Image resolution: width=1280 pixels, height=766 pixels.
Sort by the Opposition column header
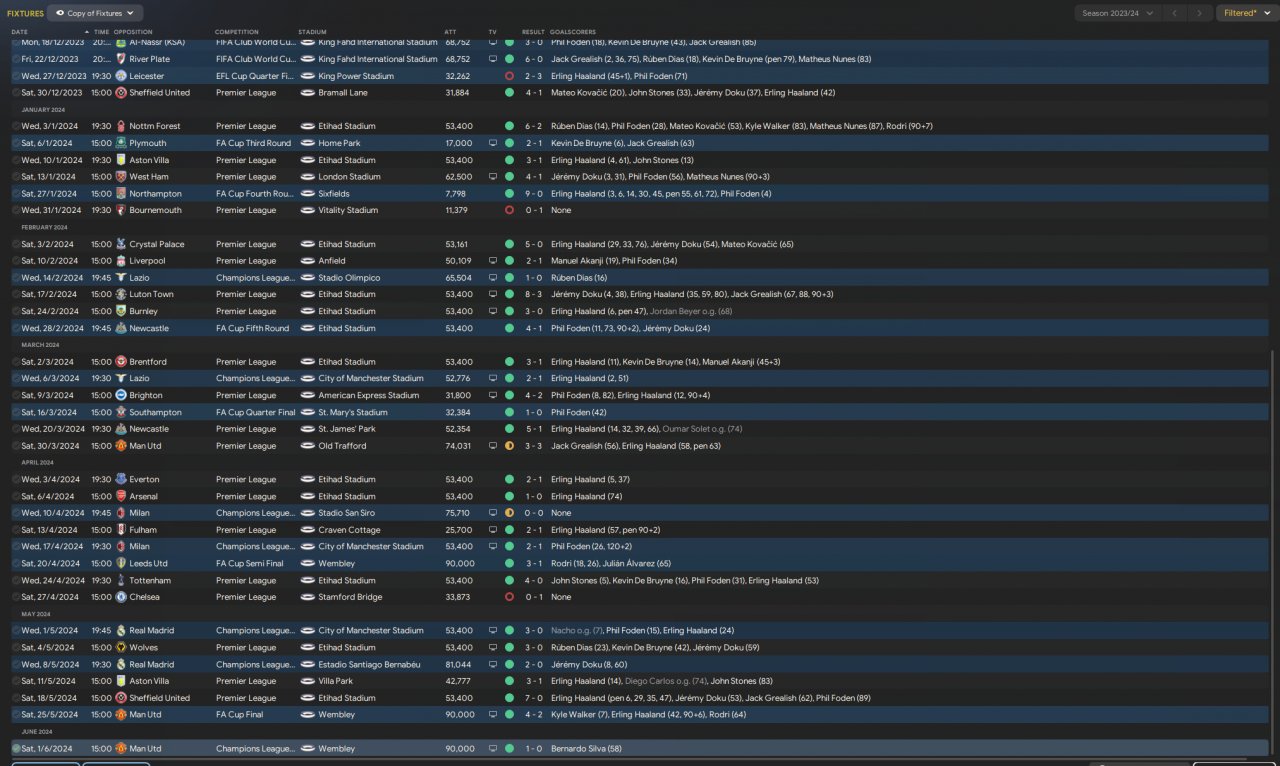click(133, 32)
